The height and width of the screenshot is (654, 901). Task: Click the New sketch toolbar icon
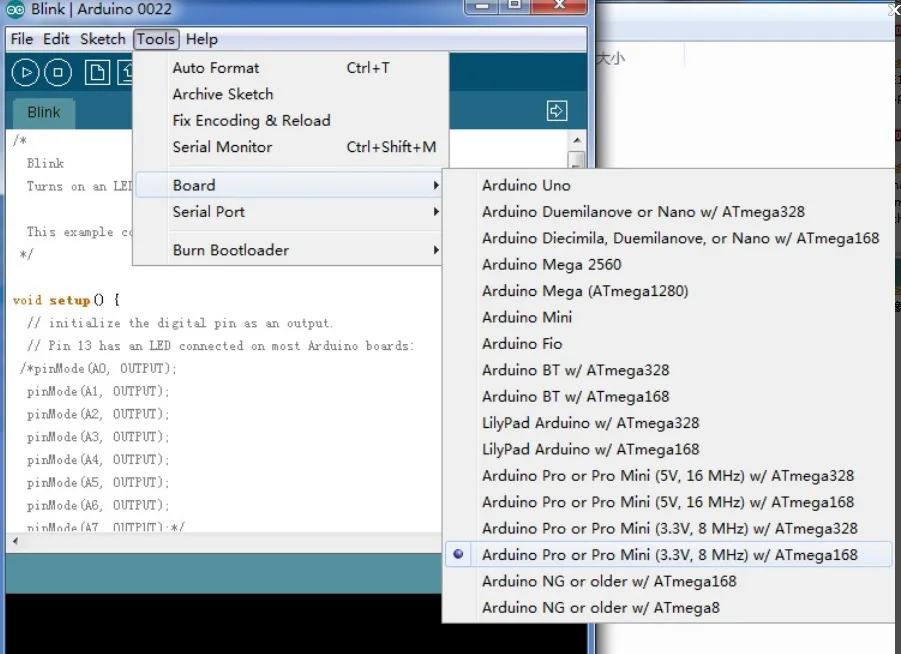[97, 72]
